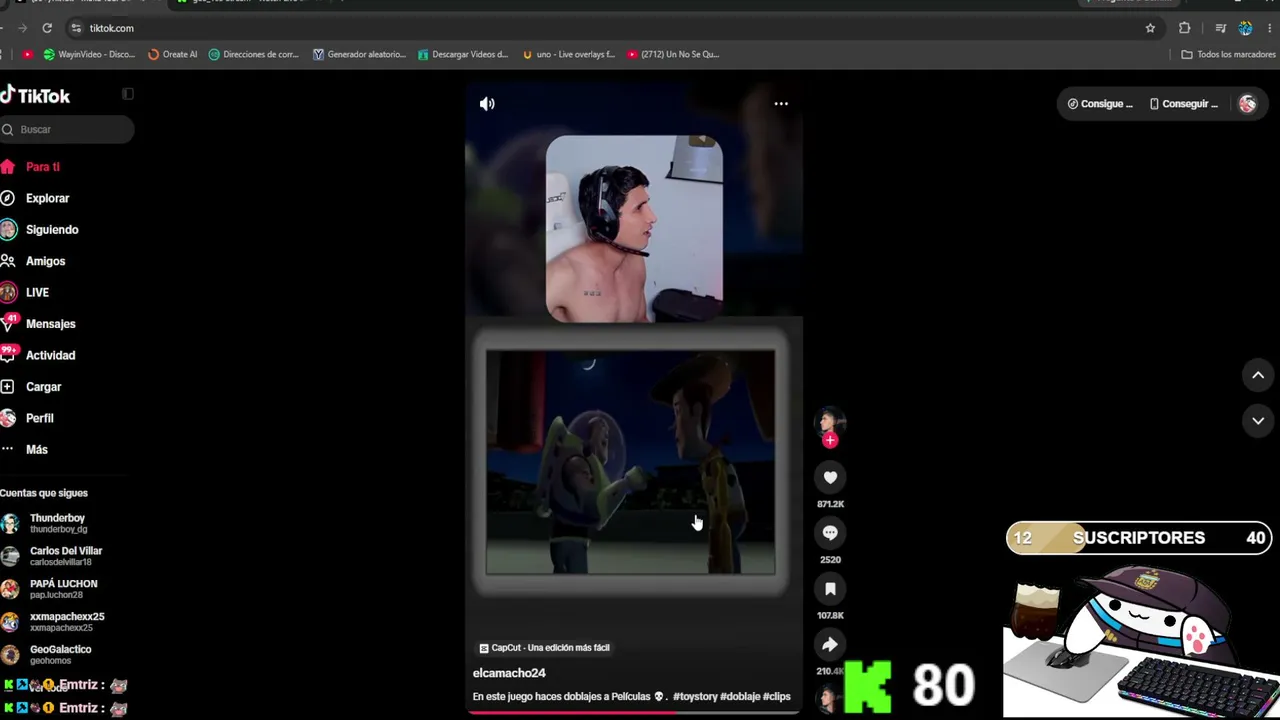
Task: Open the profile avatar at top right
Action: (1247, 104)
